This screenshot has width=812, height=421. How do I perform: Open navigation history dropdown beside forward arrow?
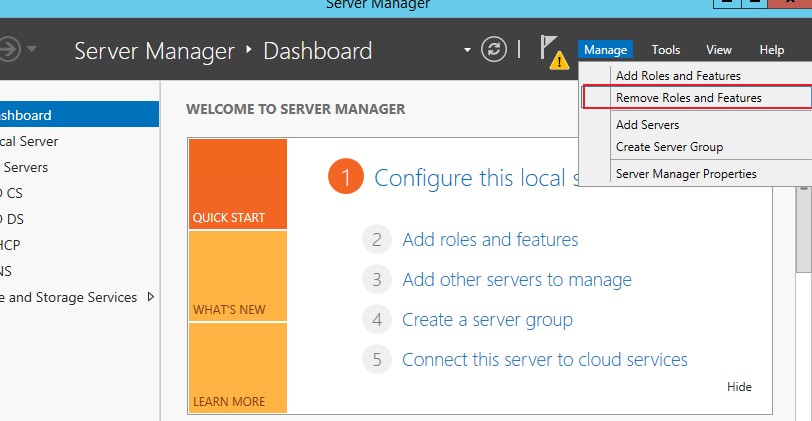(32, 49)
